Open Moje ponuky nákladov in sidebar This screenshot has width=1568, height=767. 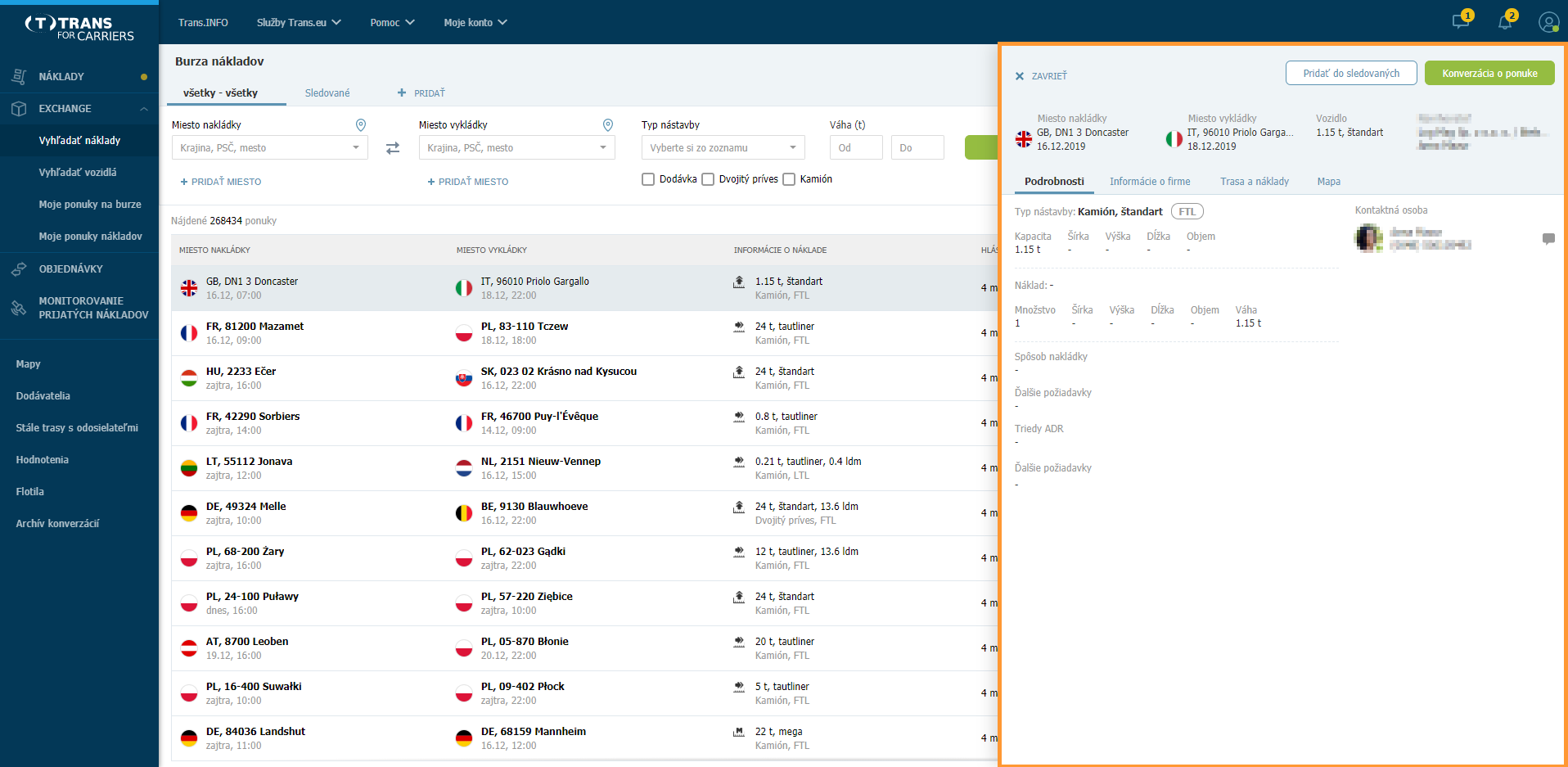point(90,237)
